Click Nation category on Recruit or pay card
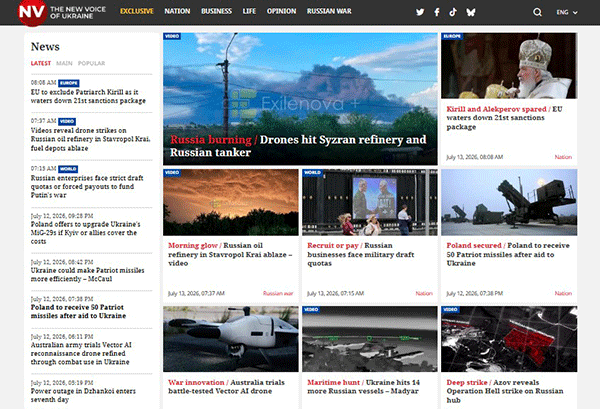The image size is (600, 409). [x=424, y=293]
